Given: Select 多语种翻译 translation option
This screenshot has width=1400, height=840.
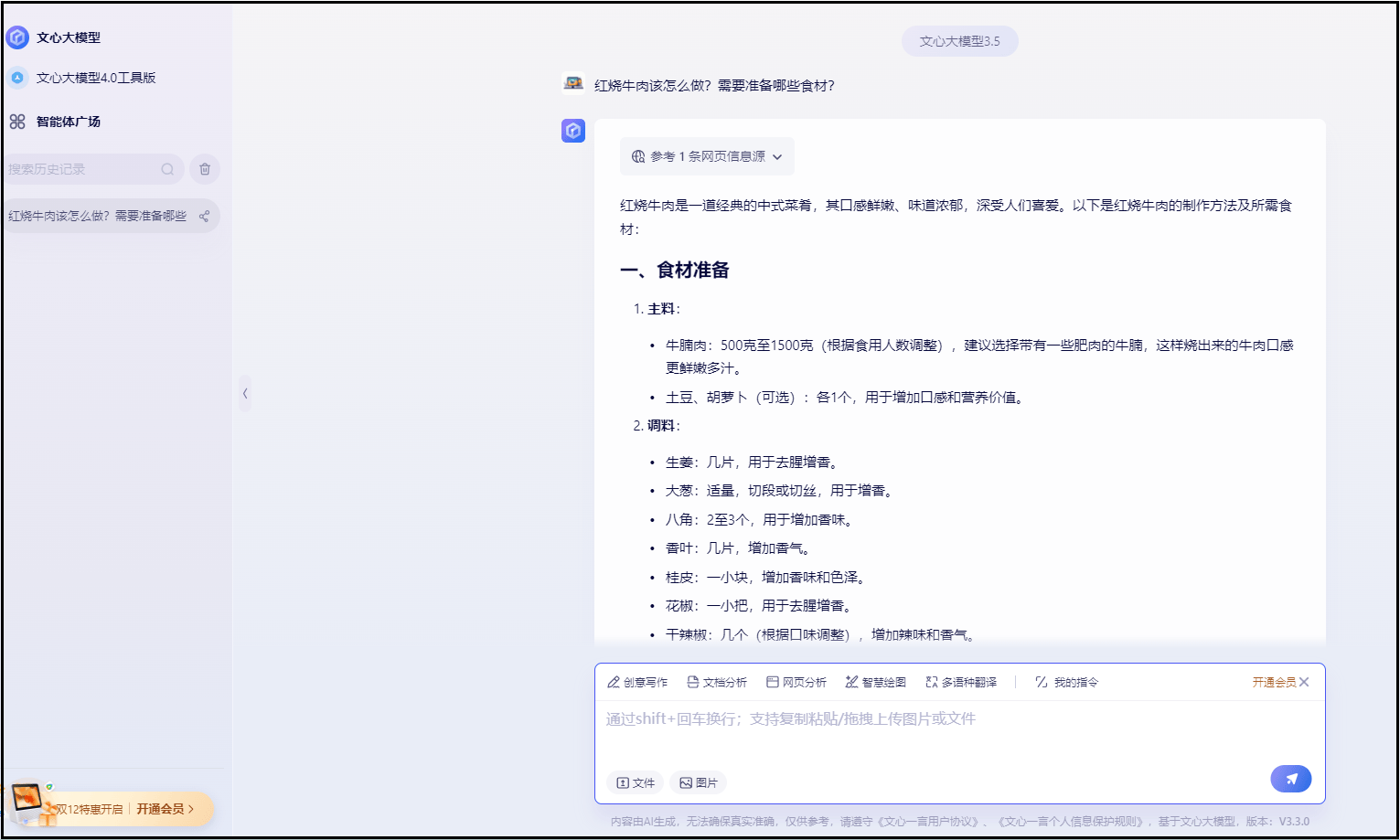Looking at the screenshot, I should tap(961, 682).
